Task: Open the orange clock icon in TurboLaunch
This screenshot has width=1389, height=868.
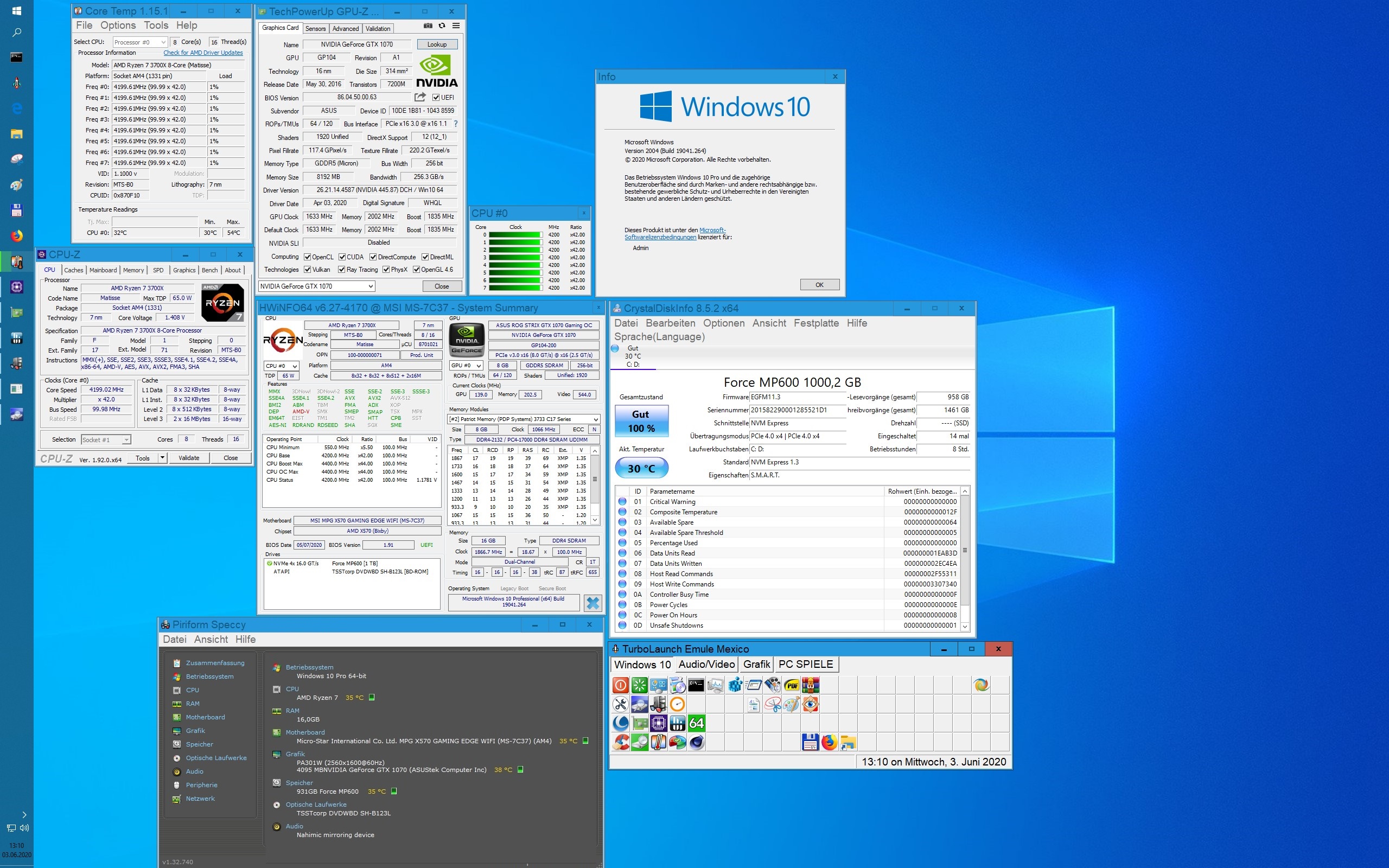Action: pos(677,704)
